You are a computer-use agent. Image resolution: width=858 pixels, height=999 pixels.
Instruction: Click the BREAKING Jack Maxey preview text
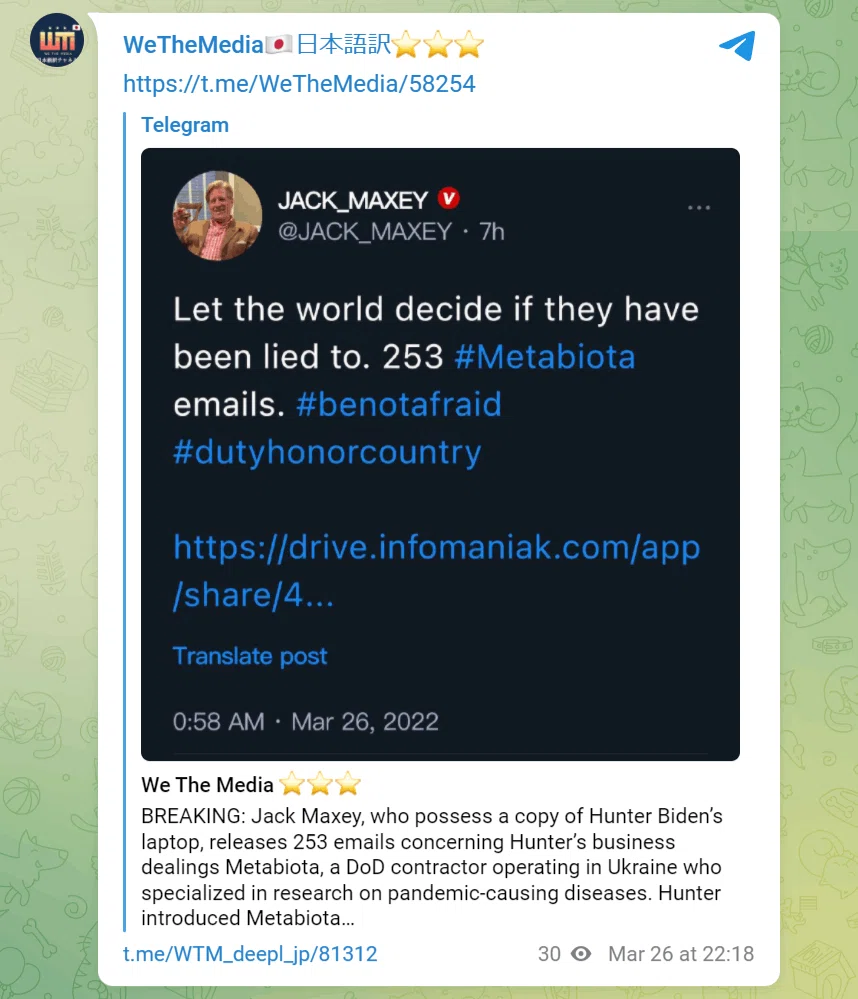point(432,867)
